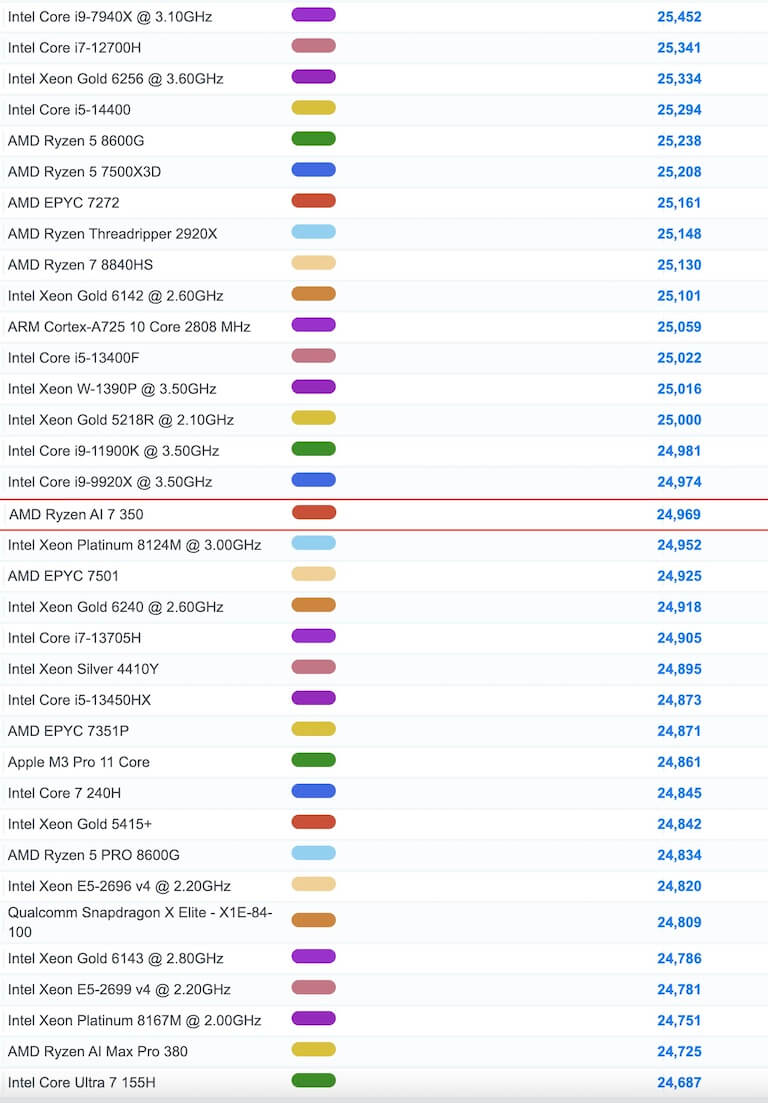Viewport: 768px width, 1103px height.
Task: Click the score 25,452 for Core i9-7940X
Action: point(679,17)
